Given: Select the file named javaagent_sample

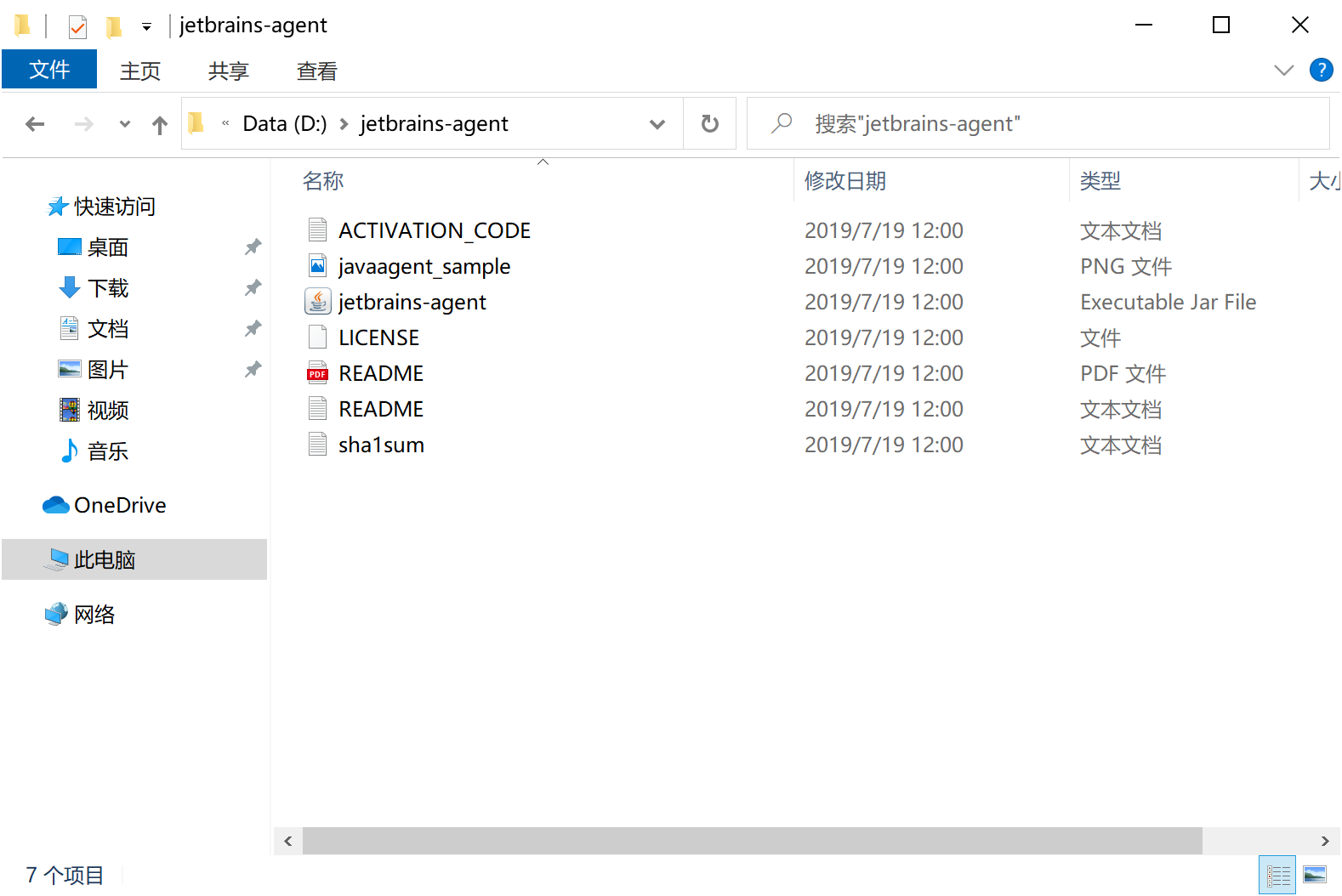Looking at the screenshot, I should pyautogui.click(x=424, y=266).
